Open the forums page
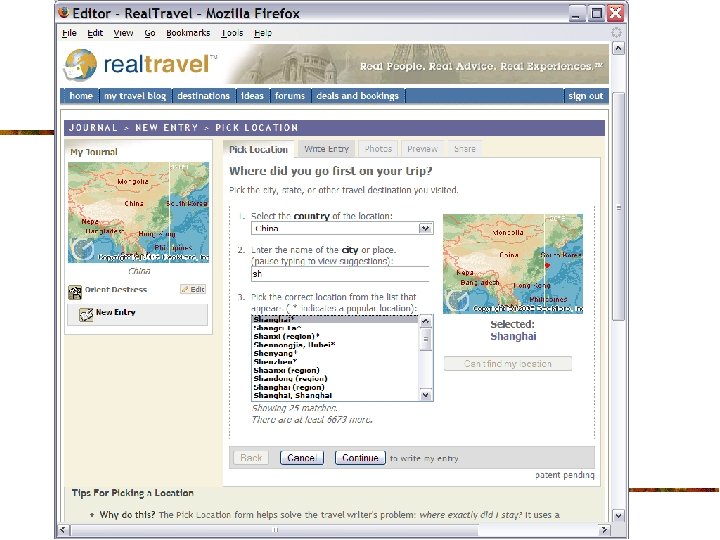The width and height of the screenshot is (720, 540). tap(290, 96)
